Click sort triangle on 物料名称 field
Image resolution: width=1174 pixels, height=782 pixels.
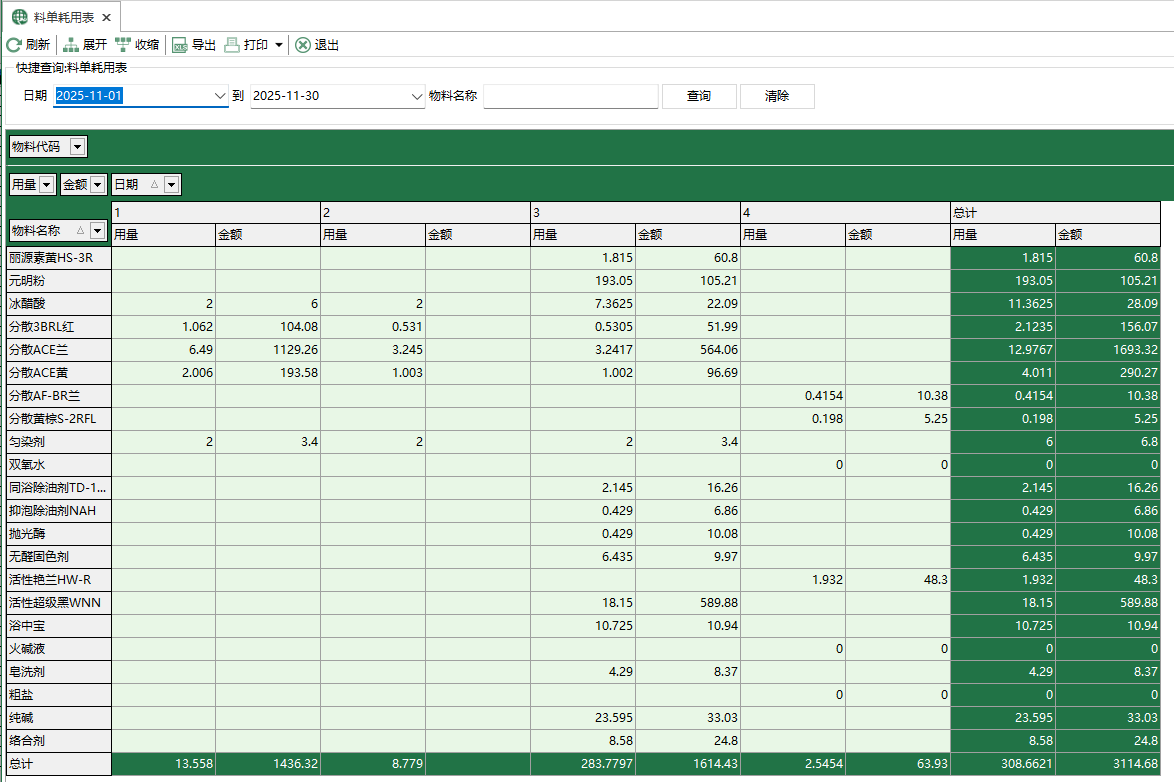(x=80, y=231)
